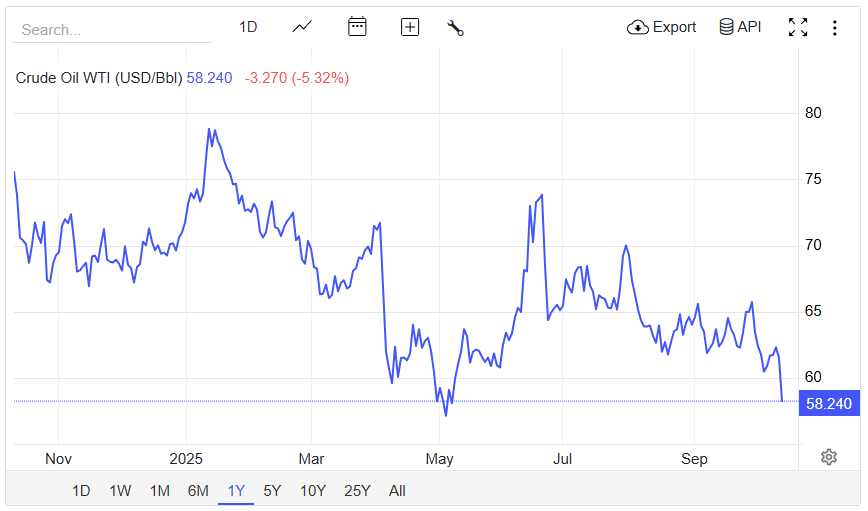Select the 1M time range
The height and width of the screenshot is (511, 868).
(x=159, y=491)
